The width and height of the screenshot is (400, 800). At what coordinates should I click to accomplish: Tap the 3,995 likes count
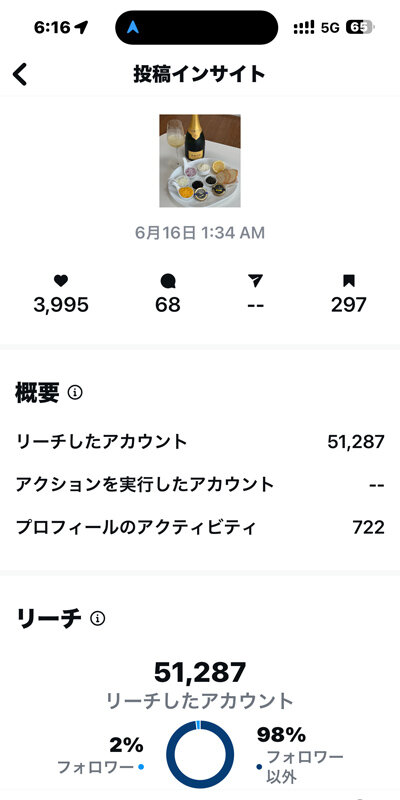[61, 305]
